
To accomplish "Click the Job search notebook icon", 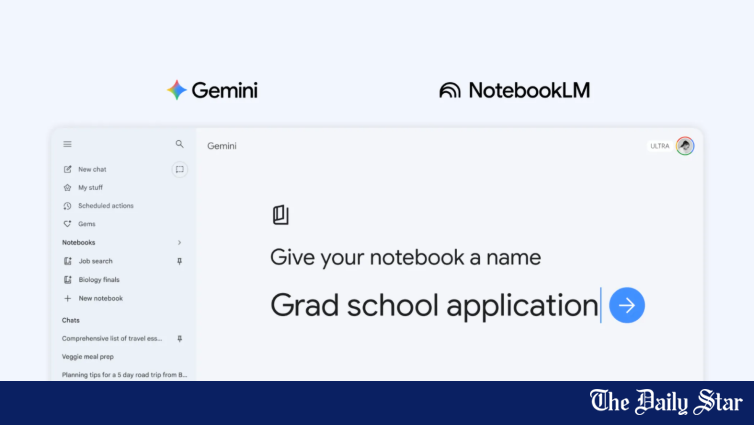I will pyautogui.click(x=68, y=261).
